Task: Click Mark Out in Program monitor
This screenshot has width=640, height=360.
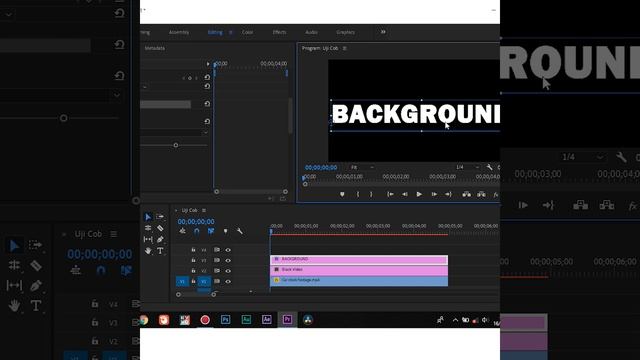Action: tap(371, 194)
